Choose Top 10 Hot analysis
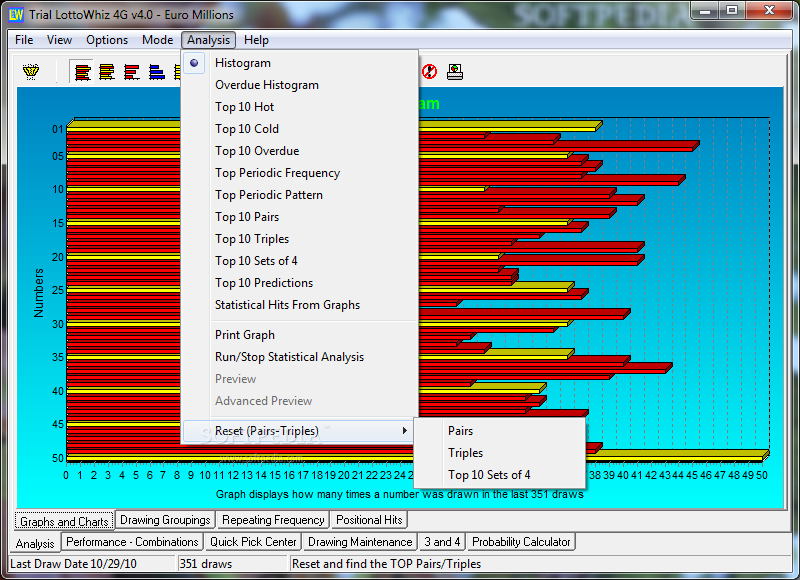Viewport: 800px width, 580px height. pos(299,107)
